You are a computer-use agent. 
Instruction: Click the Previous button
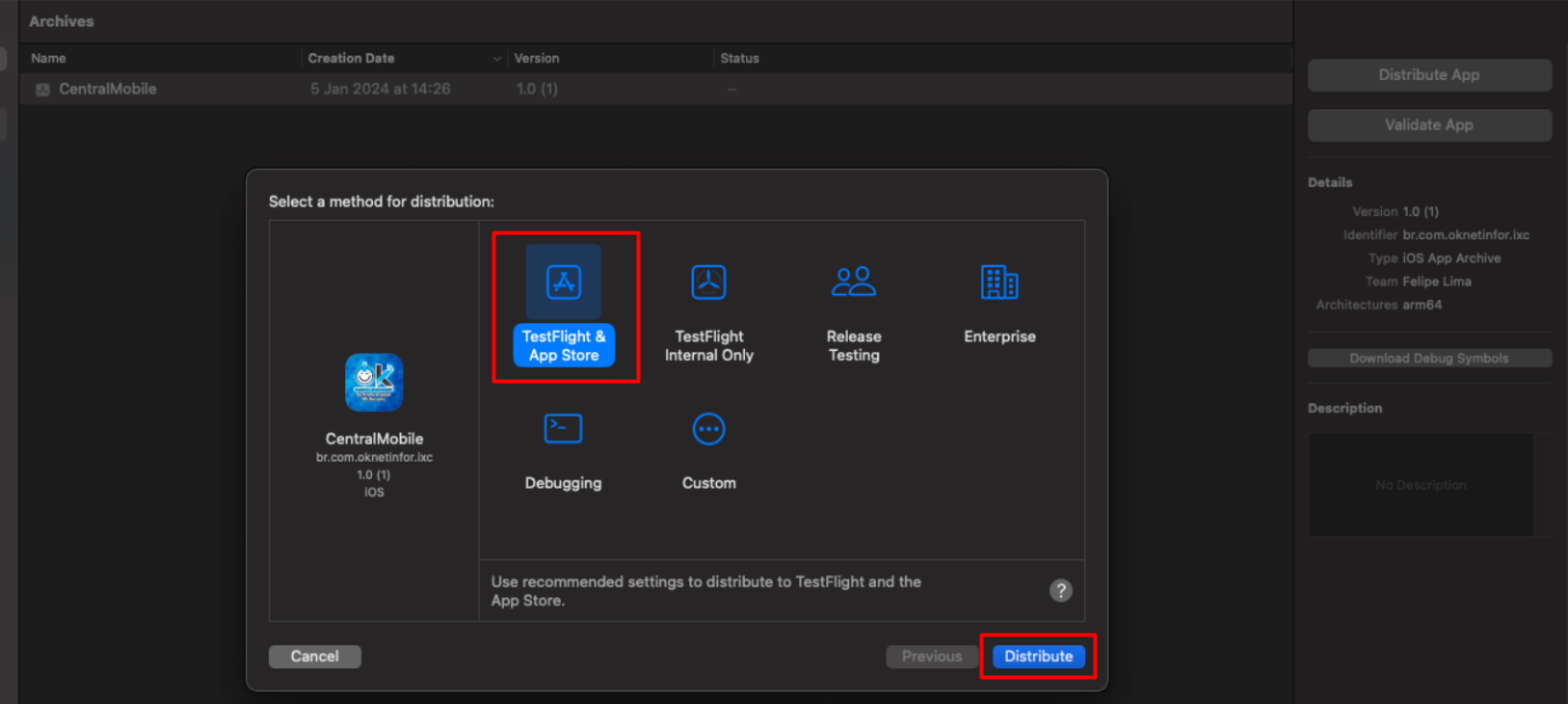click(931, 656)
